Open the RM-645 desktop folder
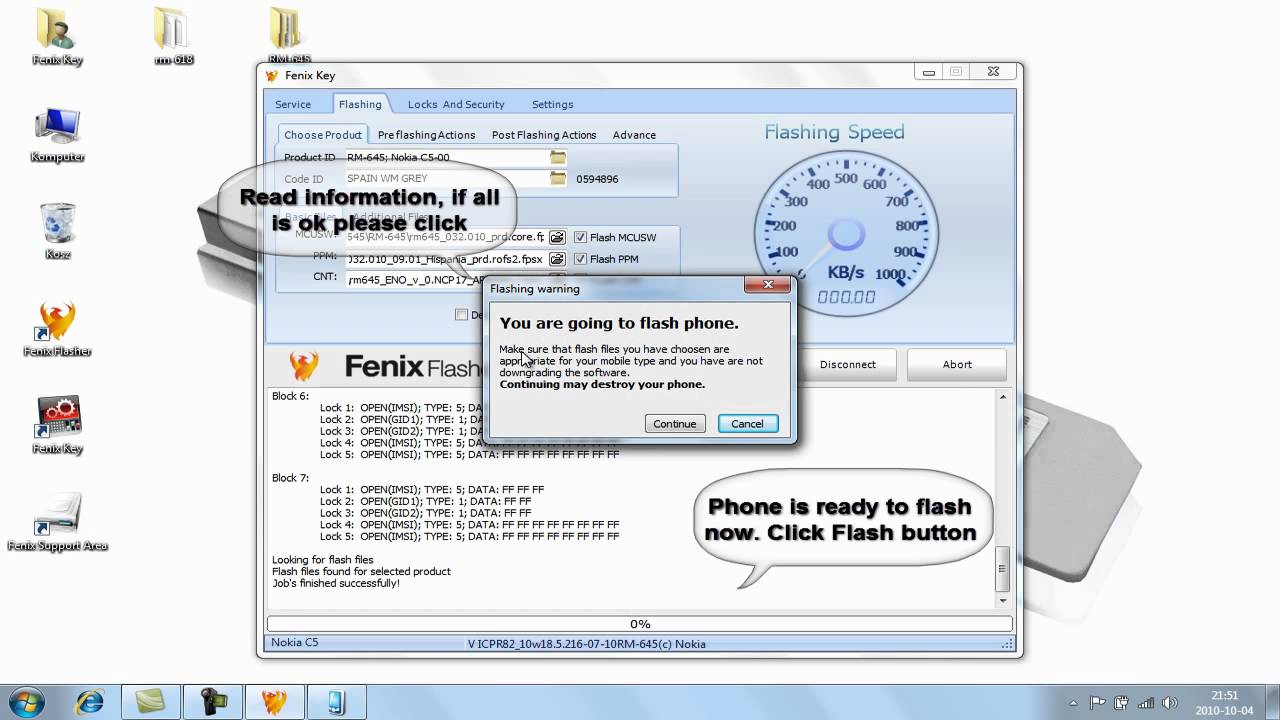The height and width of the screenshot is (720, 1280). coord(289,36)
